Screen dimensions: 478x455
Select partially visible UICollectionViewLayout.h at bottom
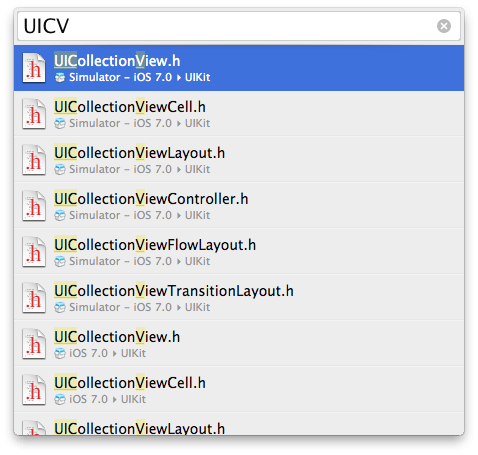(239, 424)
